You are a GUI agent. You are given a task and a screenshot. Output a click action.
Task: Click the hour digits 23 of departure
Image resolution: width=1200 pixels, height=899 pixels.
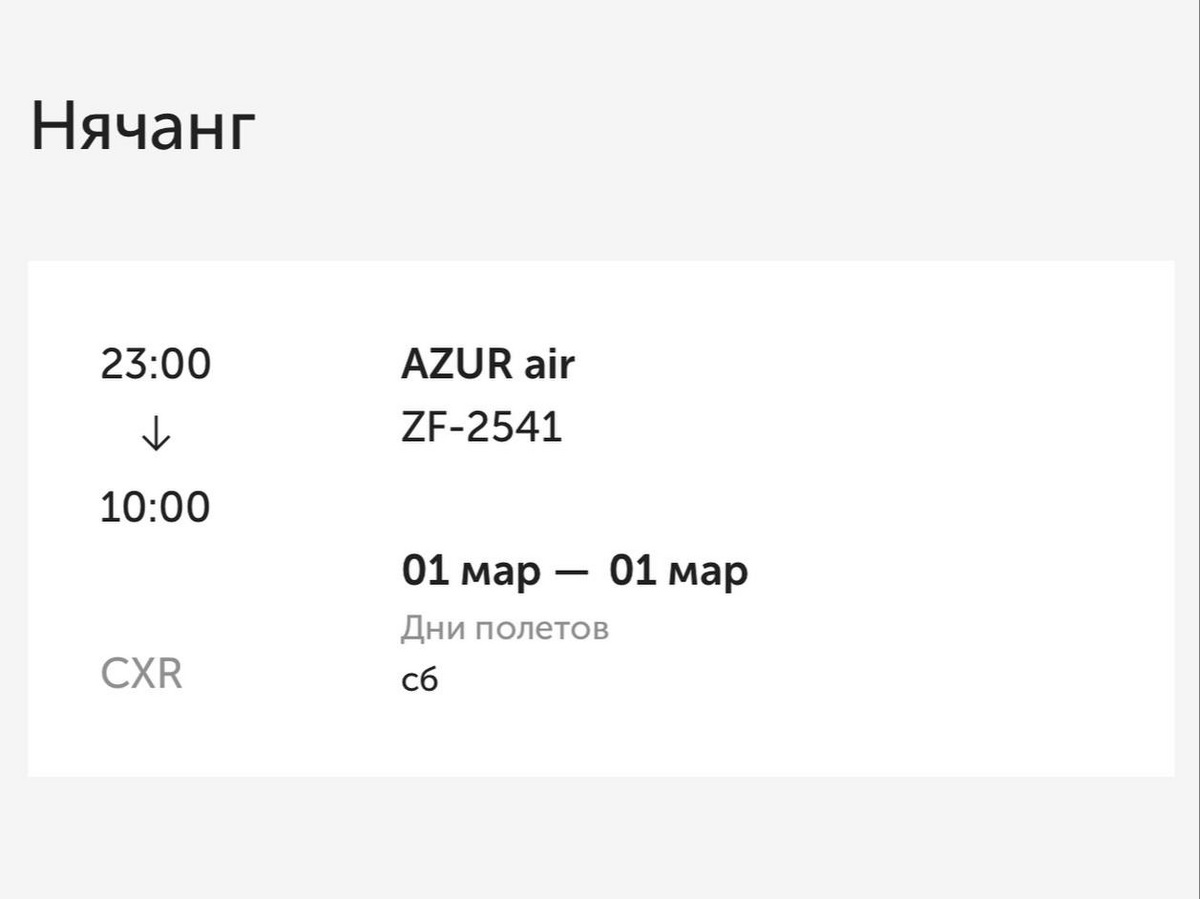pyautogui.click(x=122, y=365)
